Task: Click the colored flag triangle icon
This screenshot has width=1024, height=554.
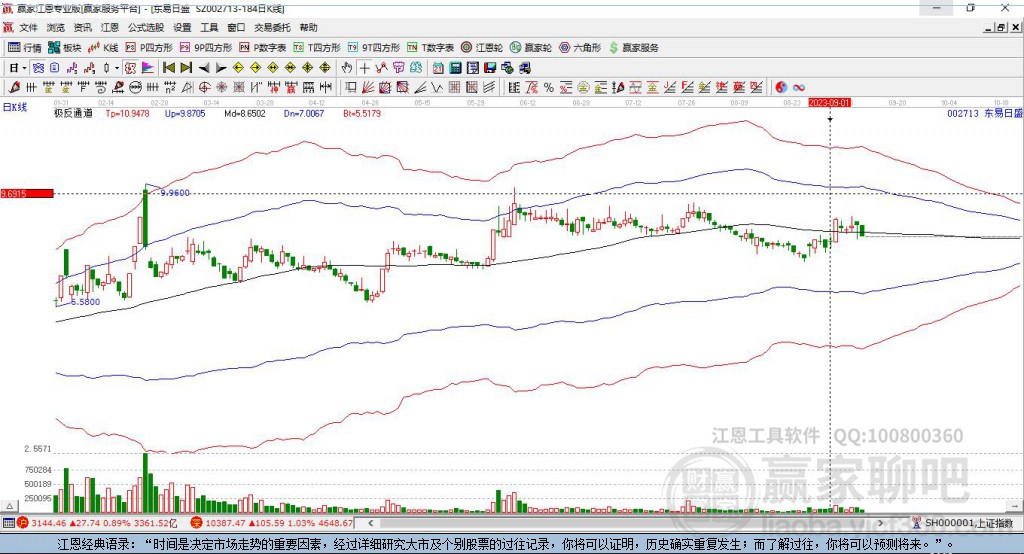Action: click(148, 68)
